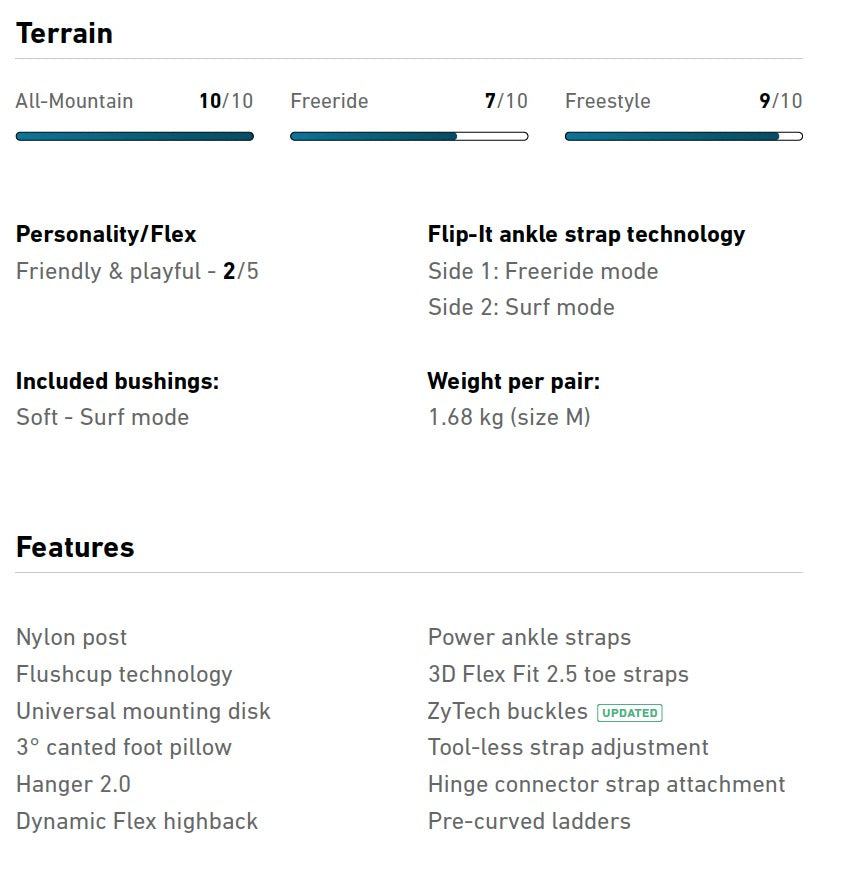Click the Flushcup technology feature
The height and width of the screenshot is (882, 854).
coord(124,674)
